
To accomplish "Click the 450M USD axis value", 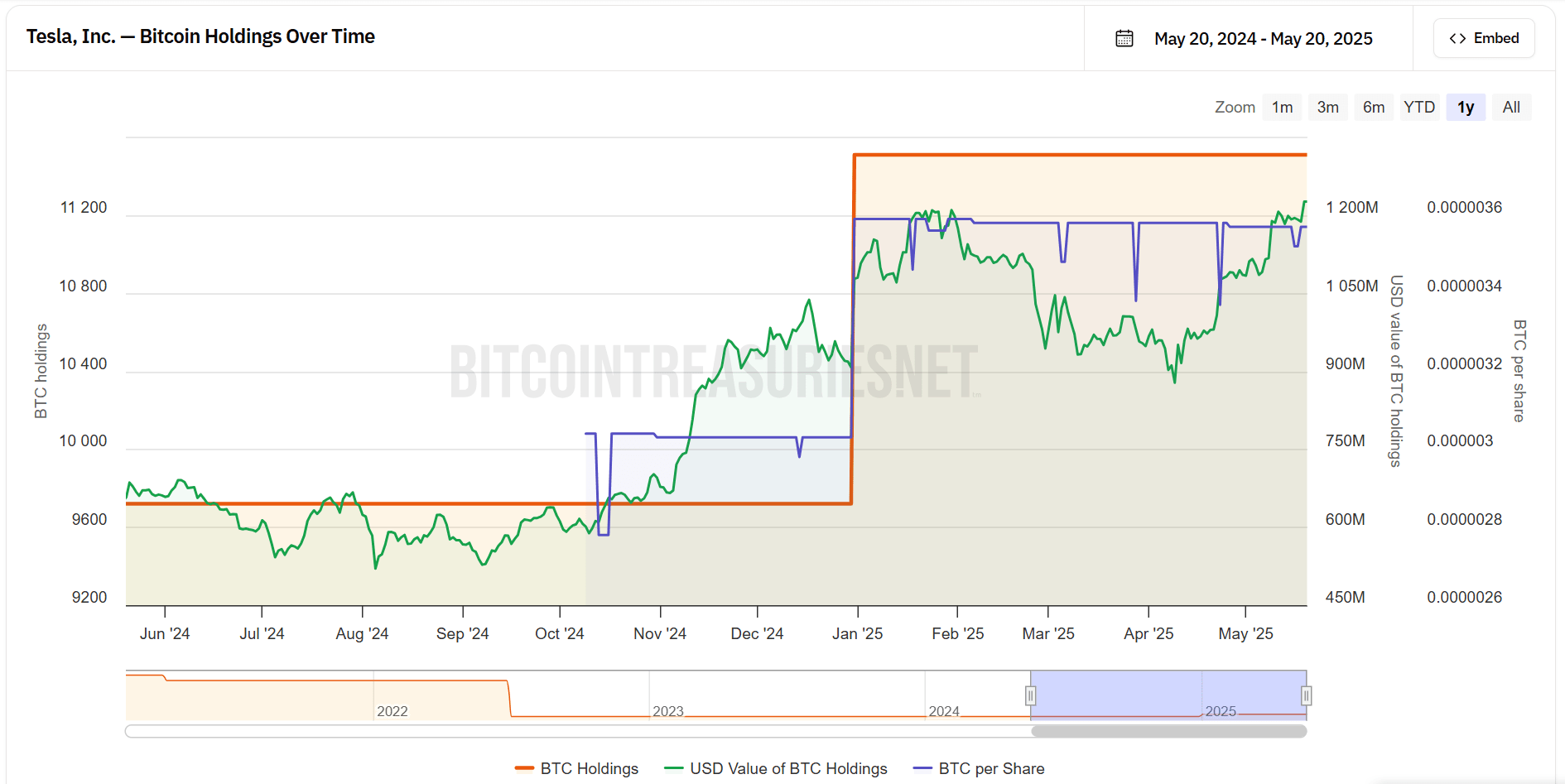I will (1346, 597).
